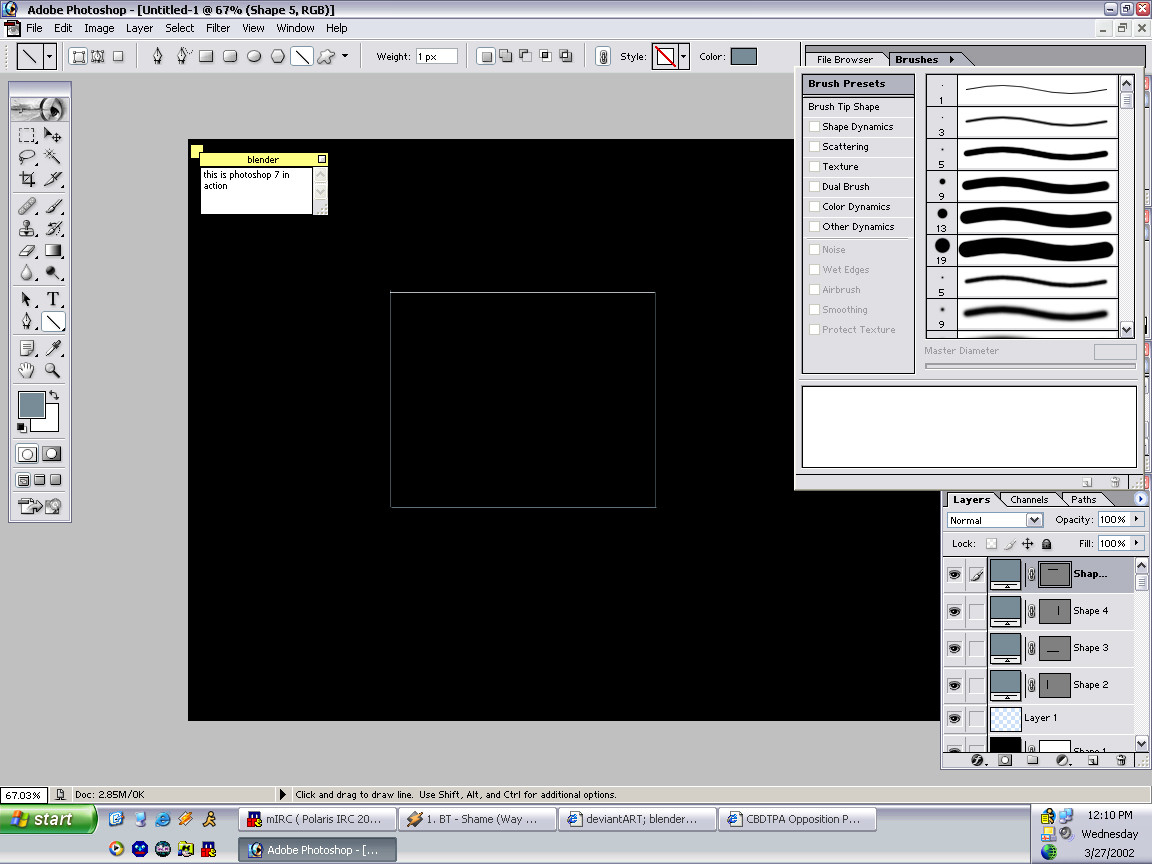This screenshot has width=1152, height=864.
Task: Open Brushes palette flyout menu arrow
Action: point(951,60)
